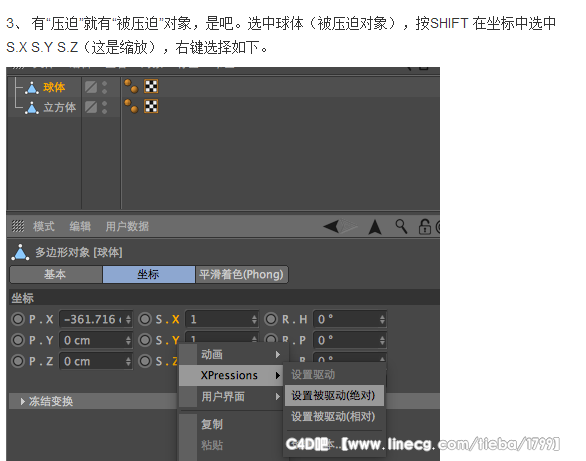Screen dimensions: 586x461
Task: Open the 动画 submenu in context menu
Action: [231, 354]
